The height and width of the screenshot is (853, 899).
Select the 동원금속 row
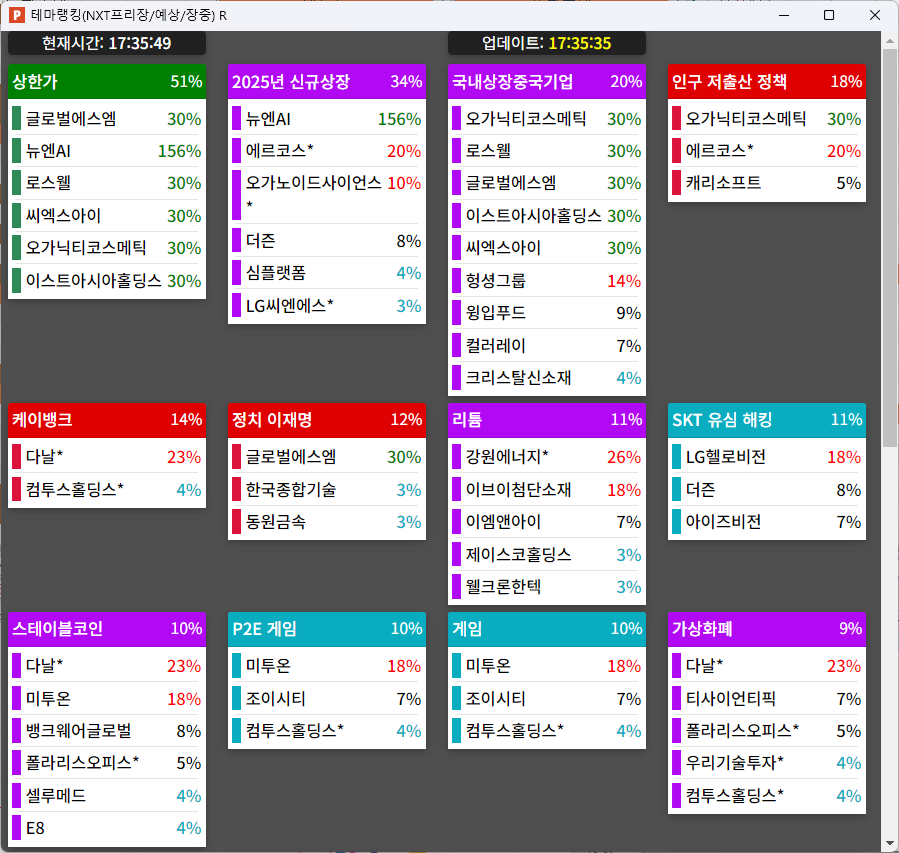327,522
